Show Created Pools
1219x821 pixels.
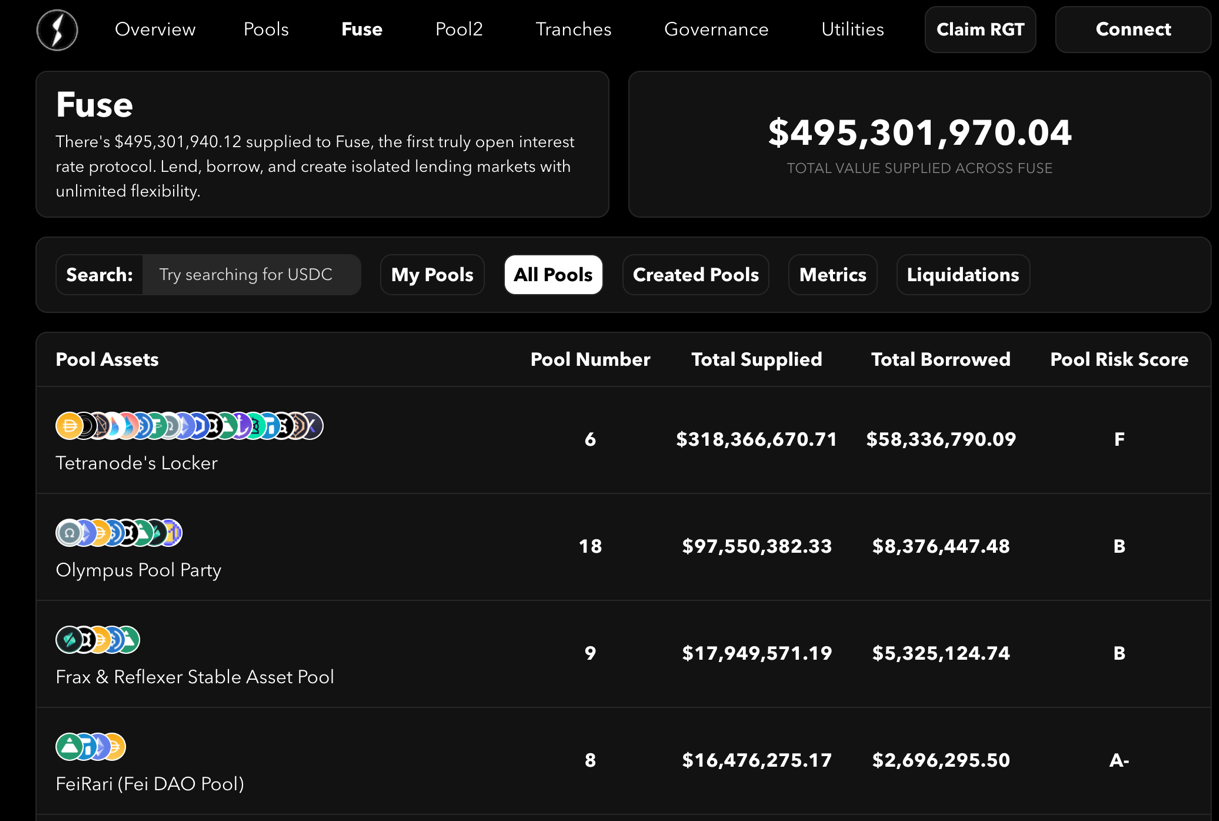tap(696, 275)
